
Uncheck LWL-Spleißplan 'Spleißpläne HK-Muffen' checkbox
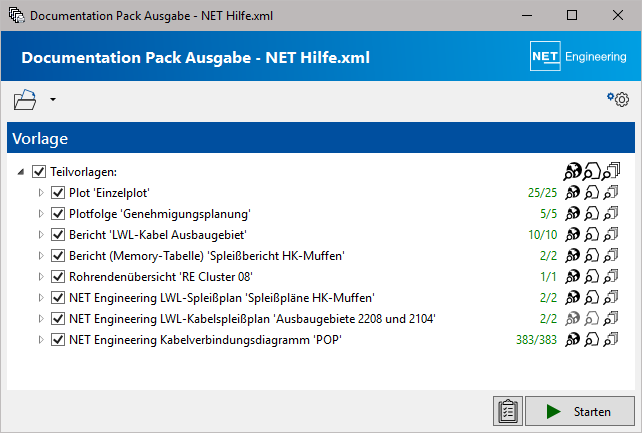point(58,298)
